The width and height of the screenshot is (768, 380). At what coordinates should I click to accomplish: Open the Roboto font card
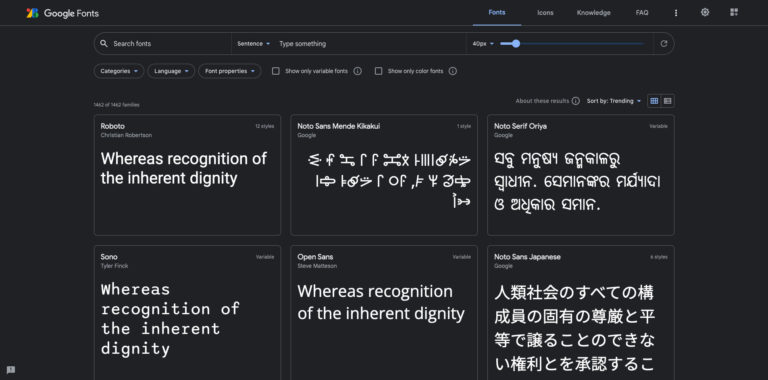187,175
